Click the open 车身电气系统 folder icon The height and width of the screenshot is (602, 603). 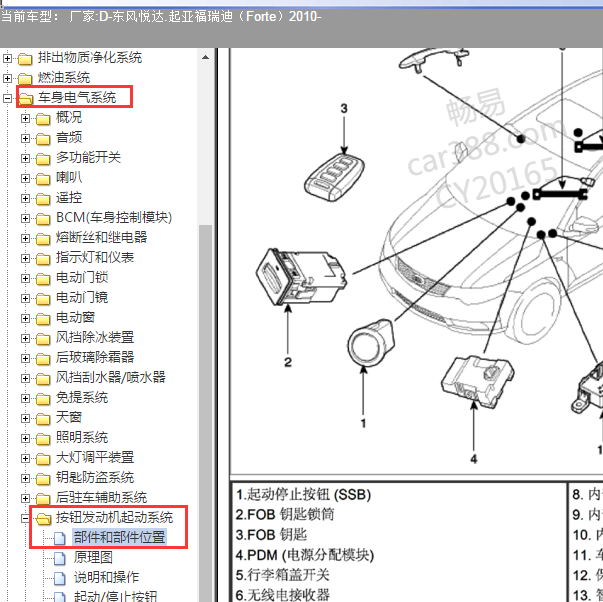click(26, 99)
